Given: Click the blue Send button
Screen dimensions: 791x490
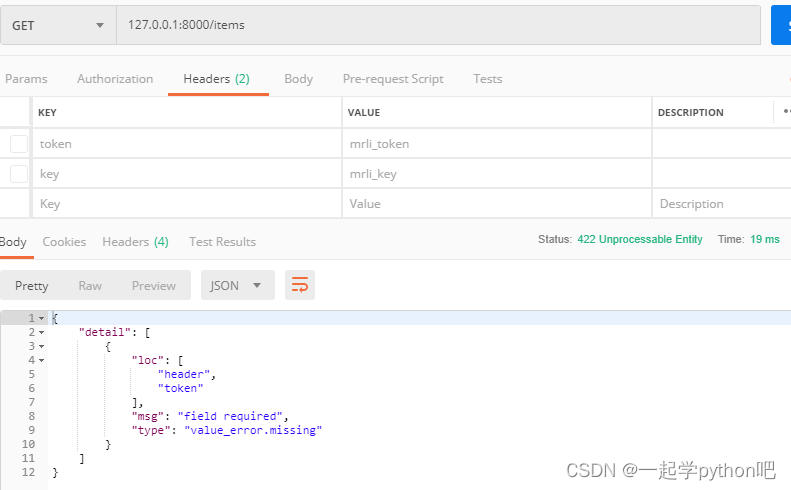Looking at the screenshot, I should click(781, 25).
